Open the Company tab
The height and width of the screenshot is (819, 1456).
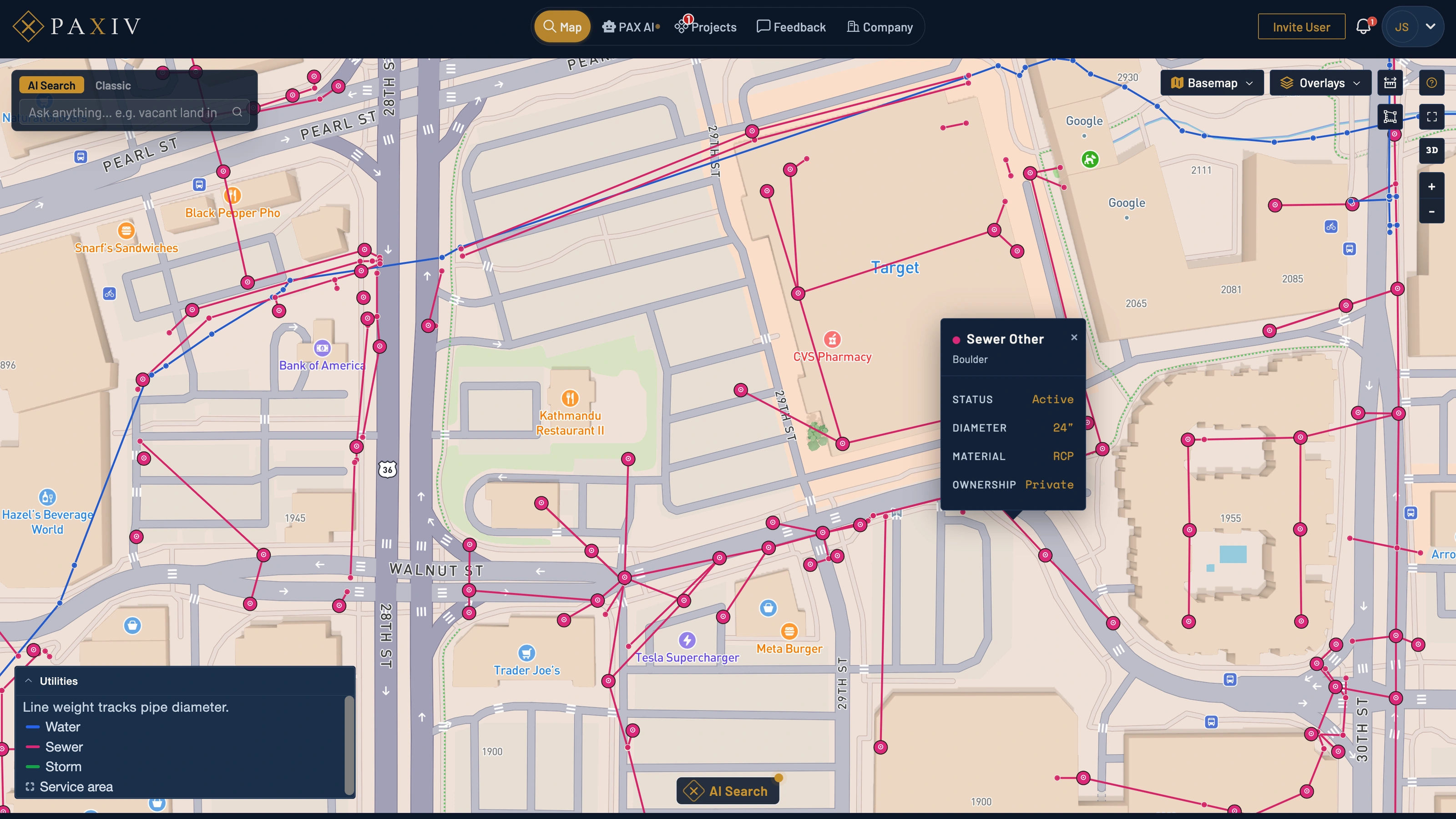880,26
